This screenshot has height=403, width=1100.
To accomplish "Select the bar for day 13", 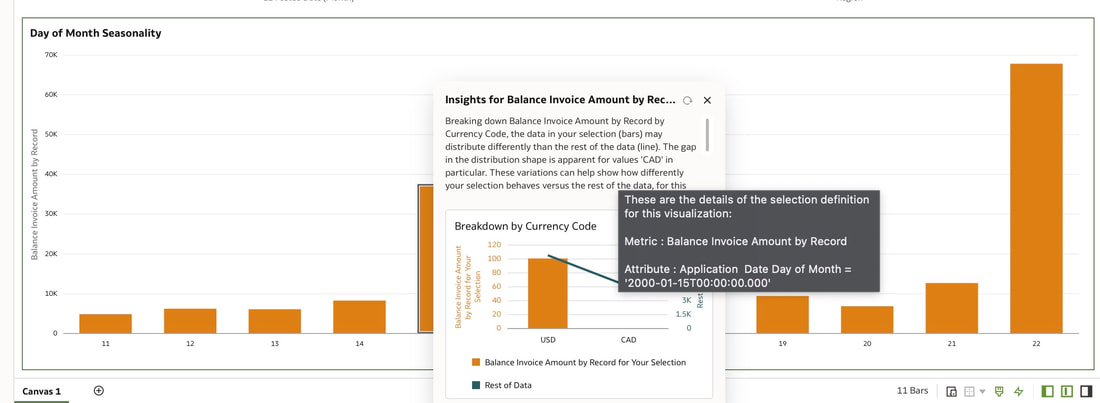I will 274,322.
